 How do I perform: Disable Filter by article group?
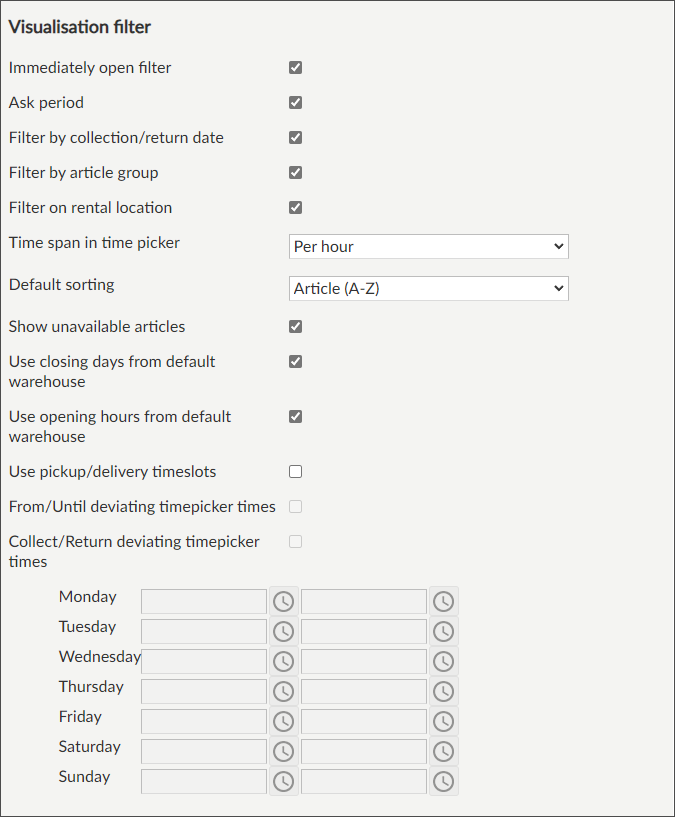pos(295,173)
